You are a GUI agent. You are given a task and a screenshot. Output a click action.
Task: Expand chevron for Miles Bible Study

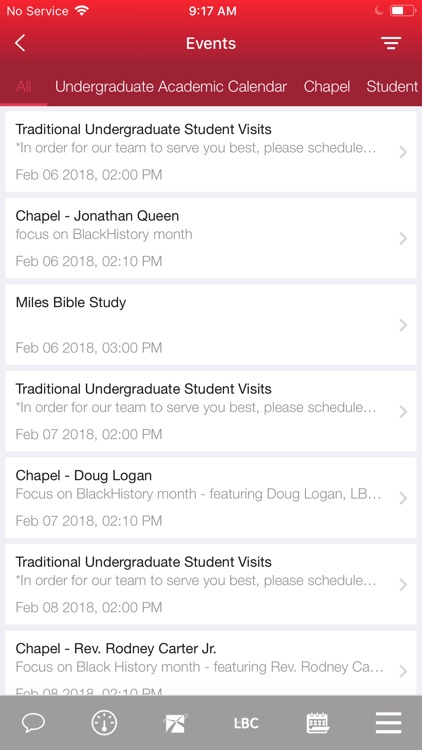(x=403, y=325)
